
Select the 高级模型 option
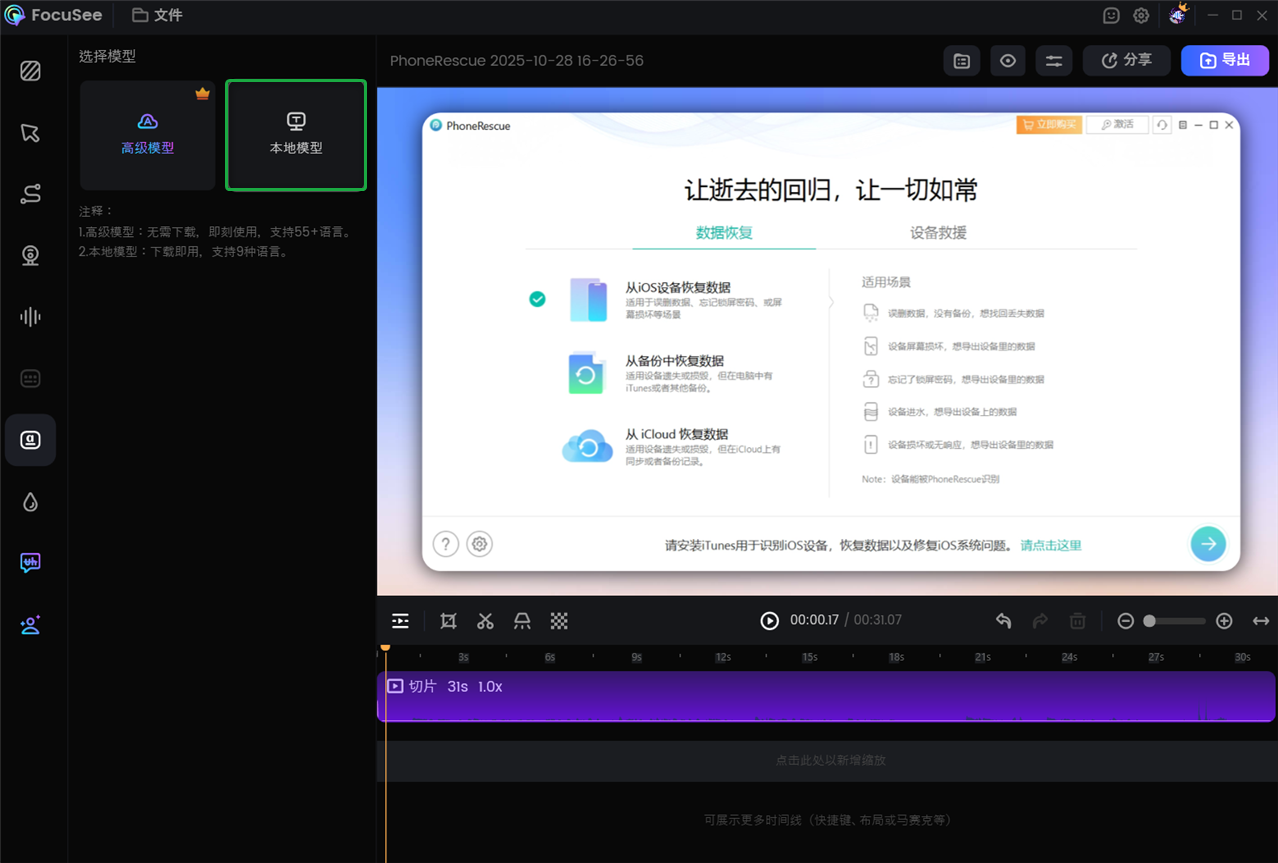point(147,135)
